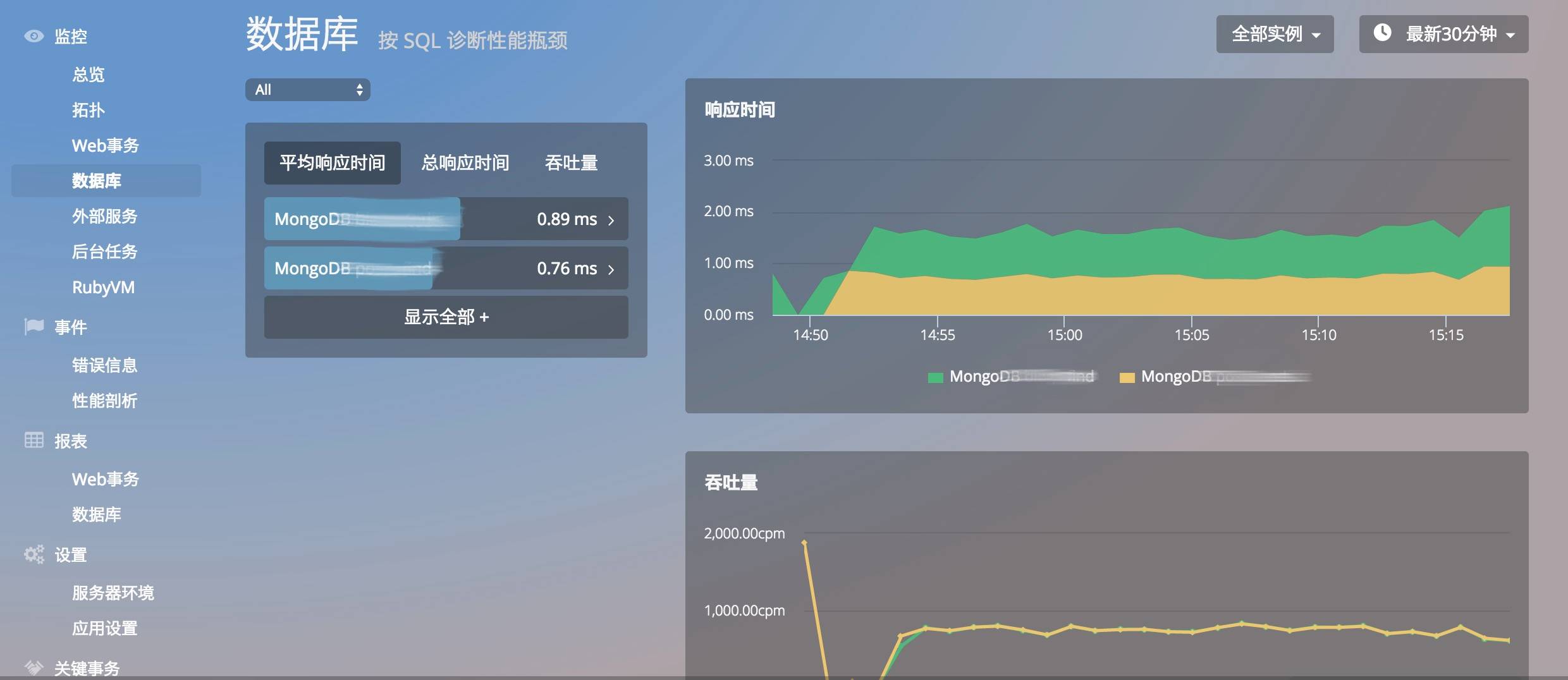1568x680 pixels.
Task: Click the 响应时间 chart title
Action: [x=740, y=110]
